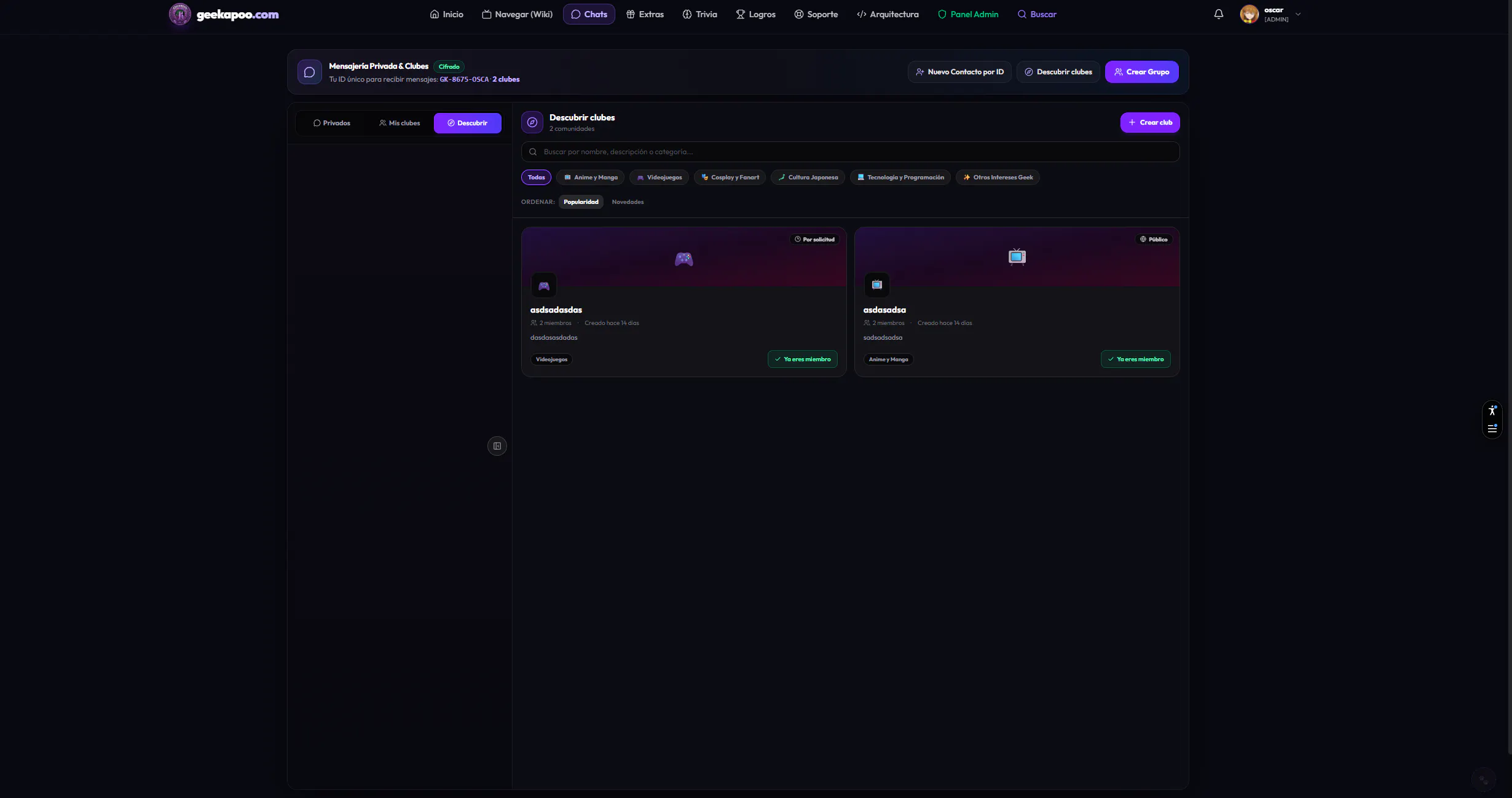Image resolution: width=1512 pixels, height=798 pixels.
Task: Click the geekapoo.com round logo avatar
Action: pos(180,14)
